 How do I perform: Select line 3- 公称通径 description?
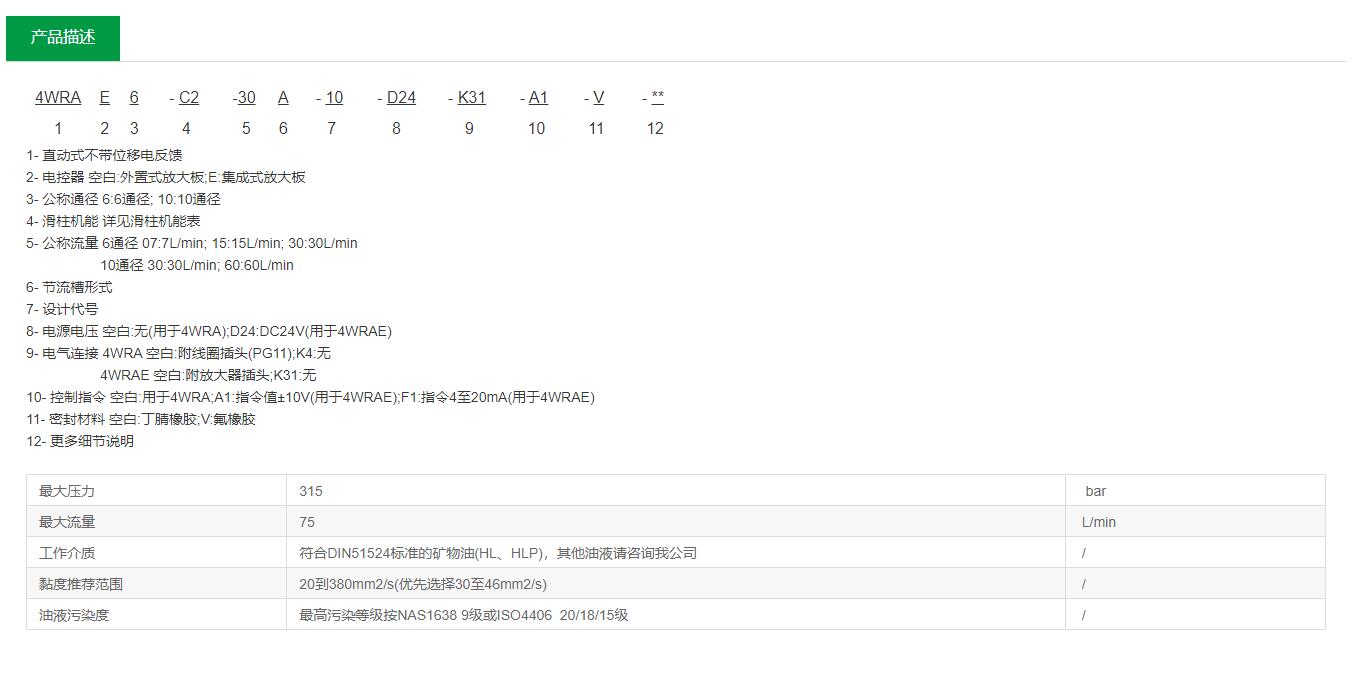[x=123, y=199]
